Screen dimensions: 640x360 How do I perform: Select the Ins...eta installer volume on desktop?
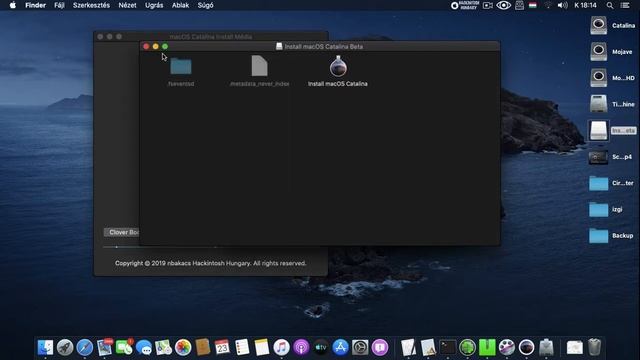[598, 131]
